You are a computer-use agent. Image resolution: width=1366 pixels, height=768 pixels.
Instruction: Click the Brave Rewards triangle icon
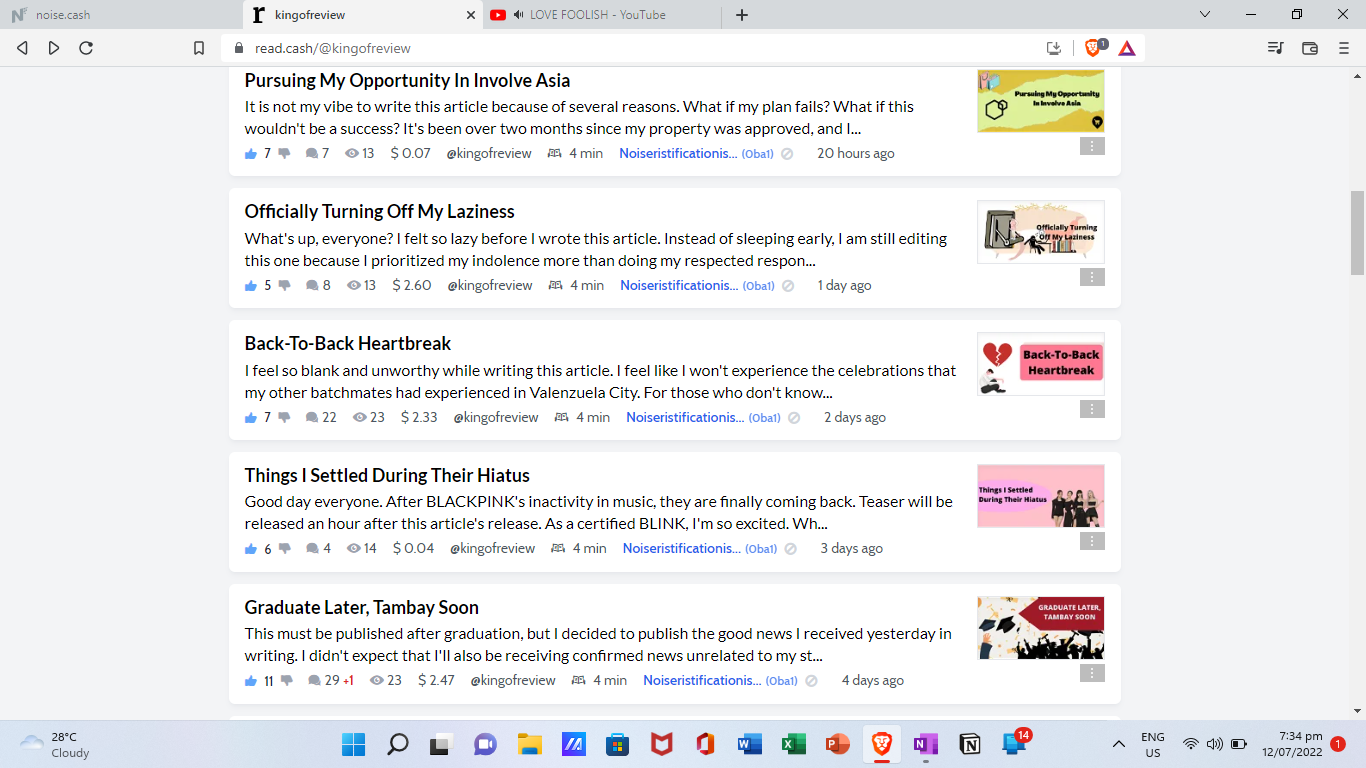click(1126, 48)
